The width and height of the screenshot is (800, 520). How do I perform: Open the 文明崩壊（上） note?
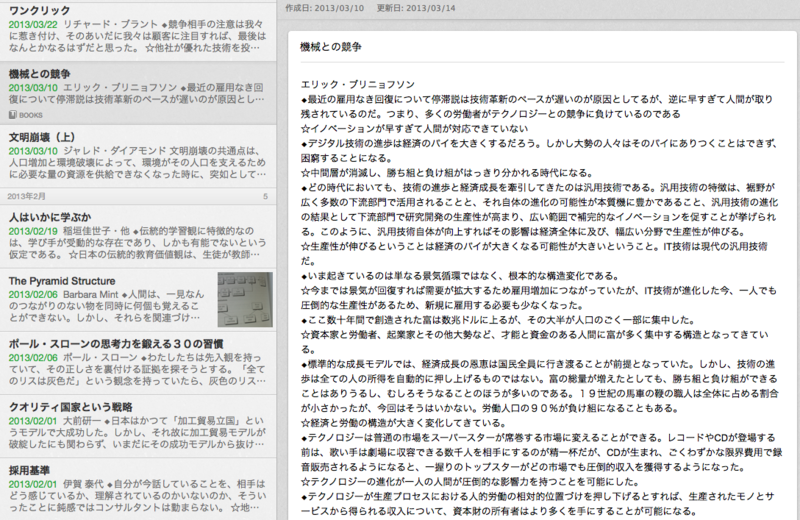click(138, 156)
